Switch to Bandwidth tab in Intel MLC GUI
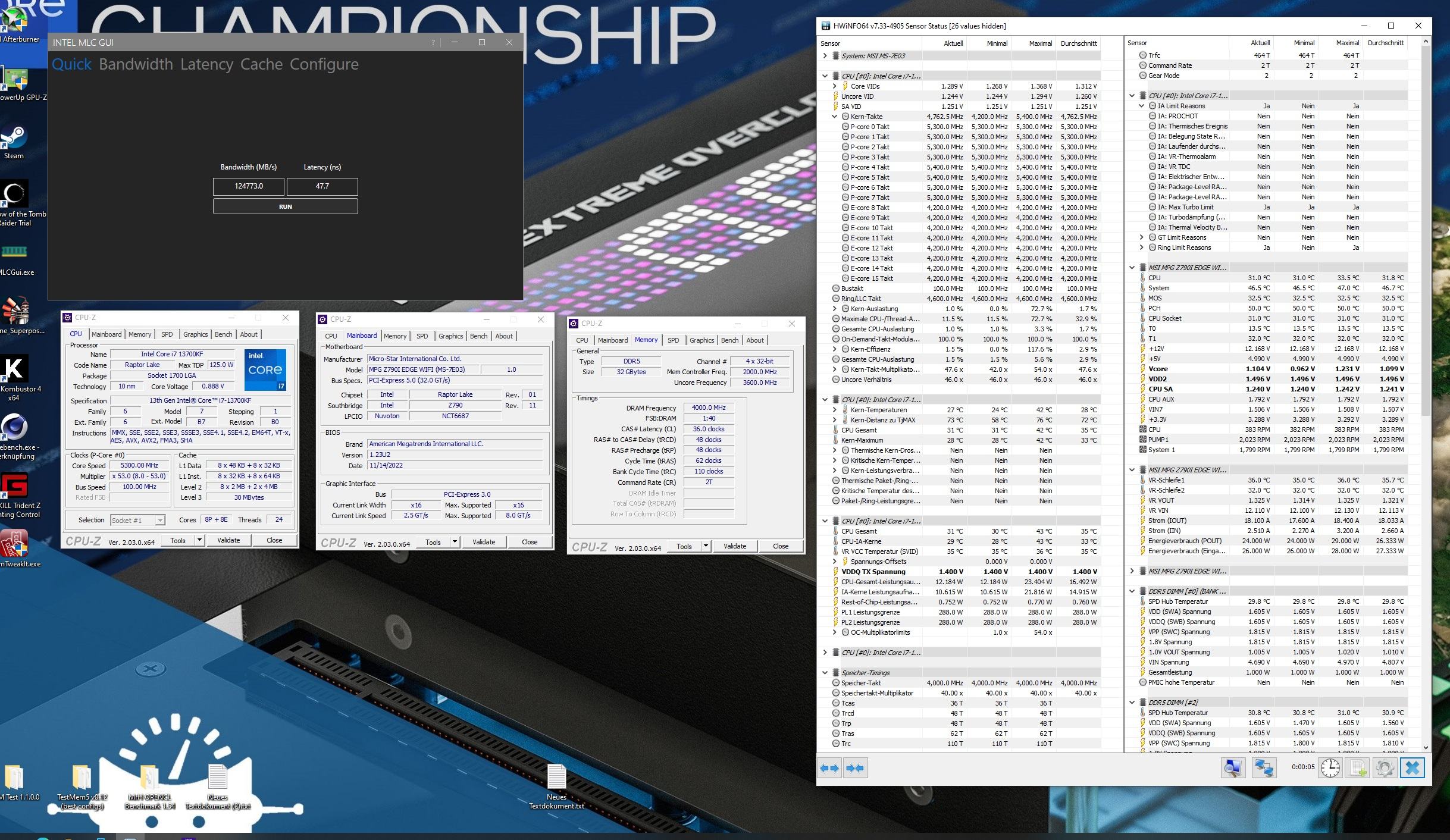1450x840 pixels. click(x=136, y=64)
